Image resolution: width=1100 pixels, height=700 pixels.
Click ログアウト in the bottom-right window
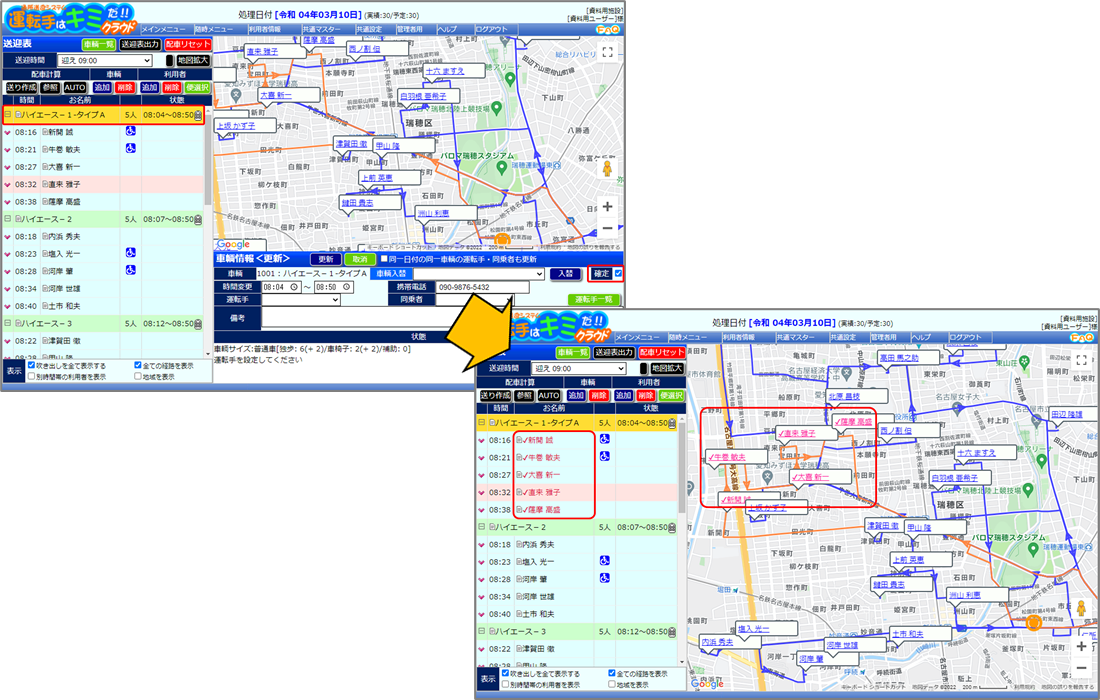click(x=965, y=337)
